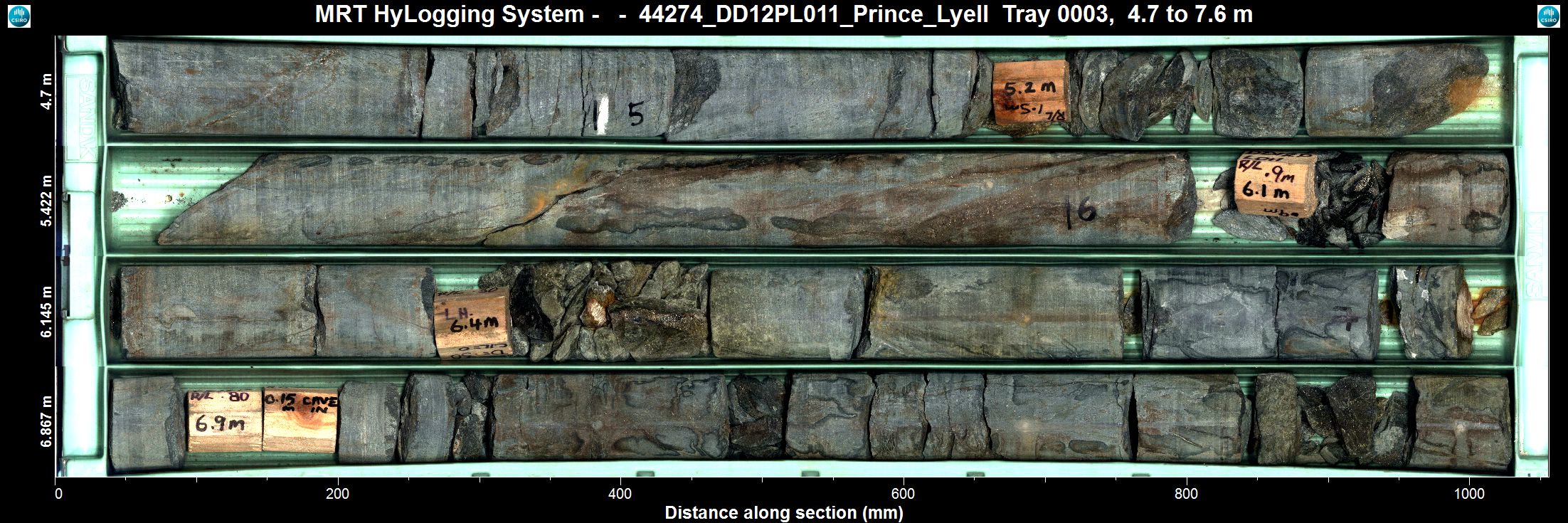The image size is (1568, 523).
Task: Click the 4.7 m depth label
Action: point(47,92)
